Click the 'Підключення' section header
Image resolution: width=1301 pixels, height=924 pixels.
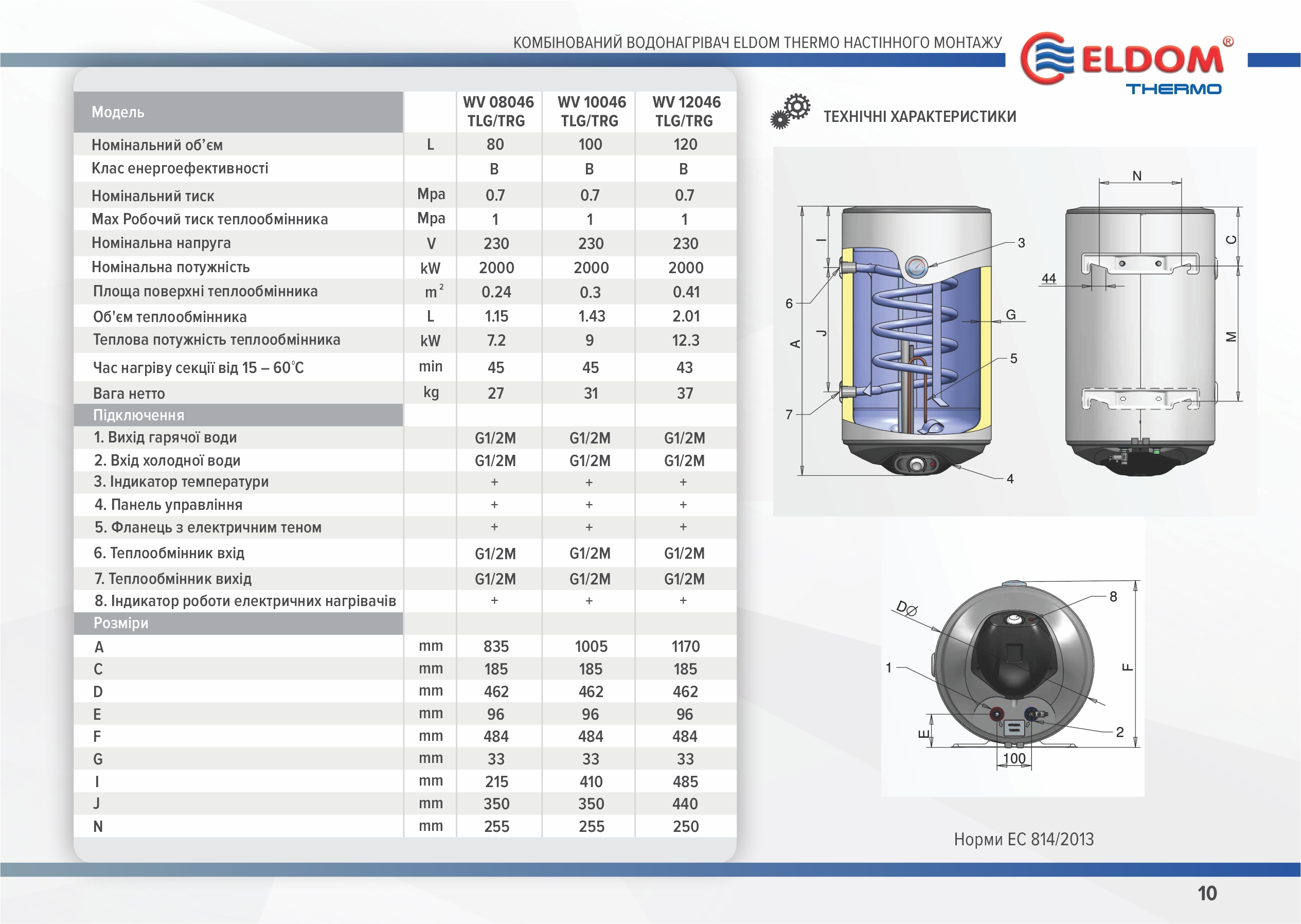click(238, 415)
